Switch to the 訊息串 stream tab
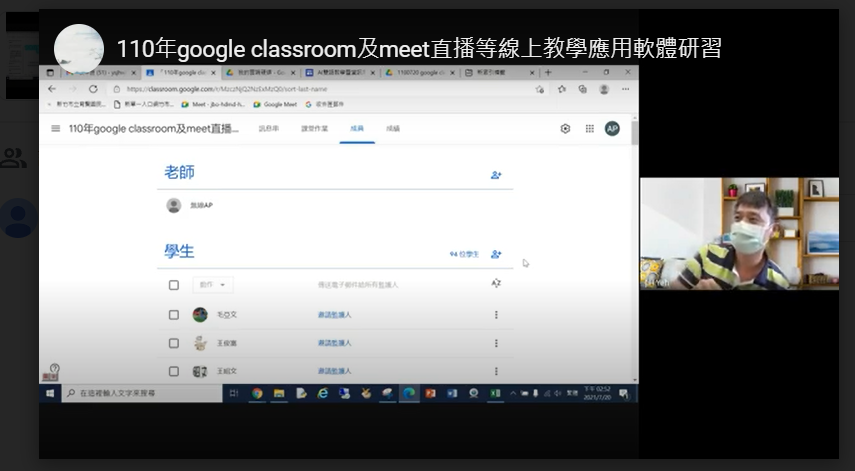Screen dimensions: 855x471 268,129
